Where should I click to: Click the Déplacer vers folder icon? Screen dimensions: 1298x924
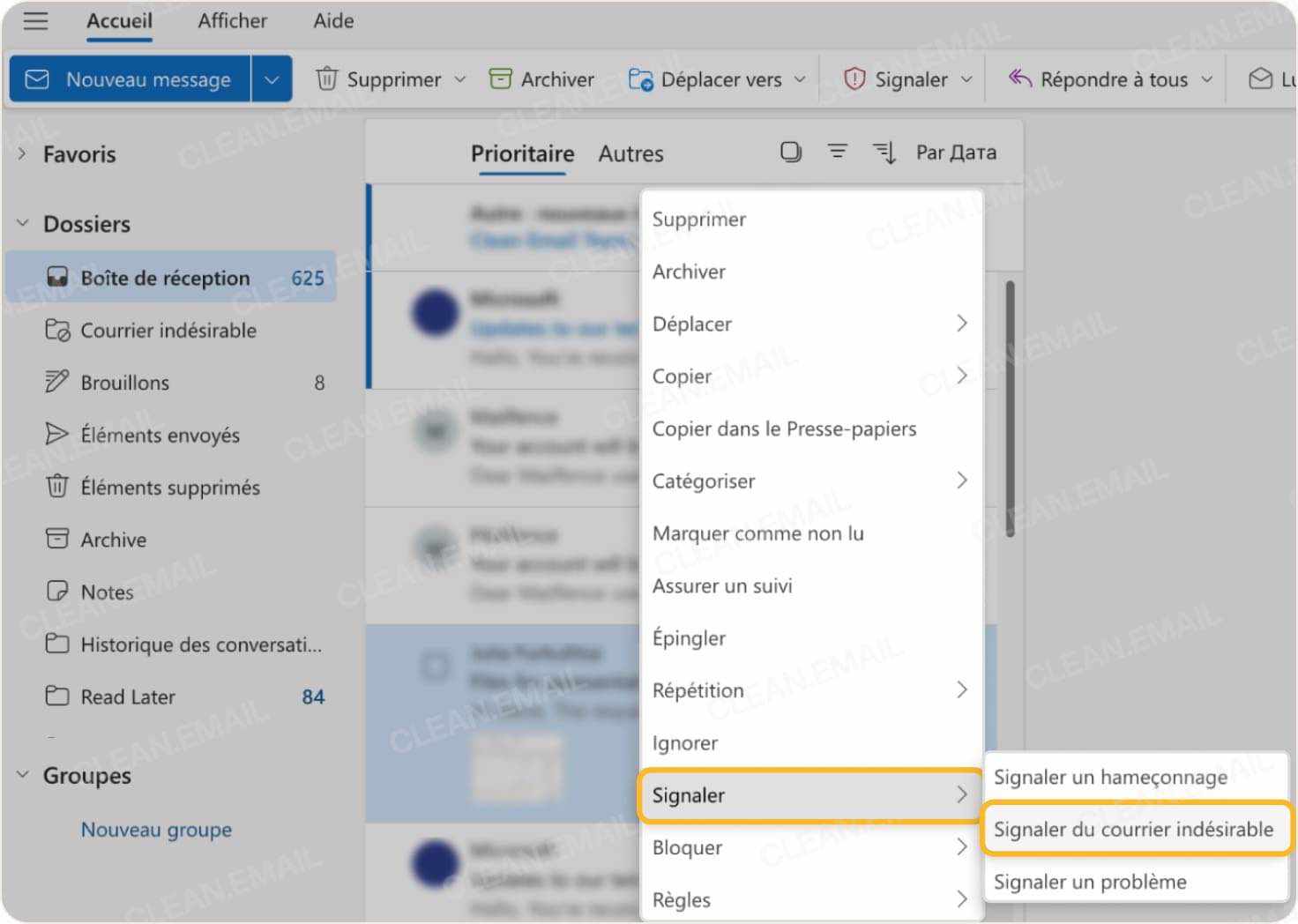click(640, 79)
